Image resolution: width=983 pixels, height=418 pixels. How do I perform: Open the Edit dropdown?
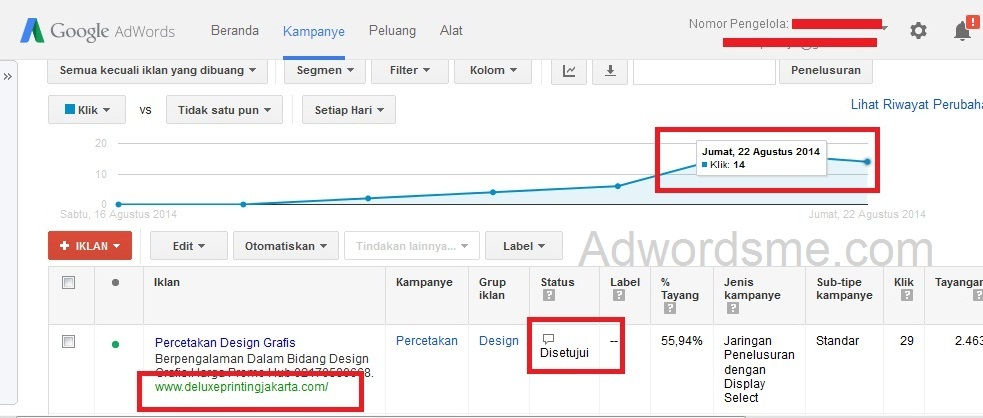click(189, 246)
